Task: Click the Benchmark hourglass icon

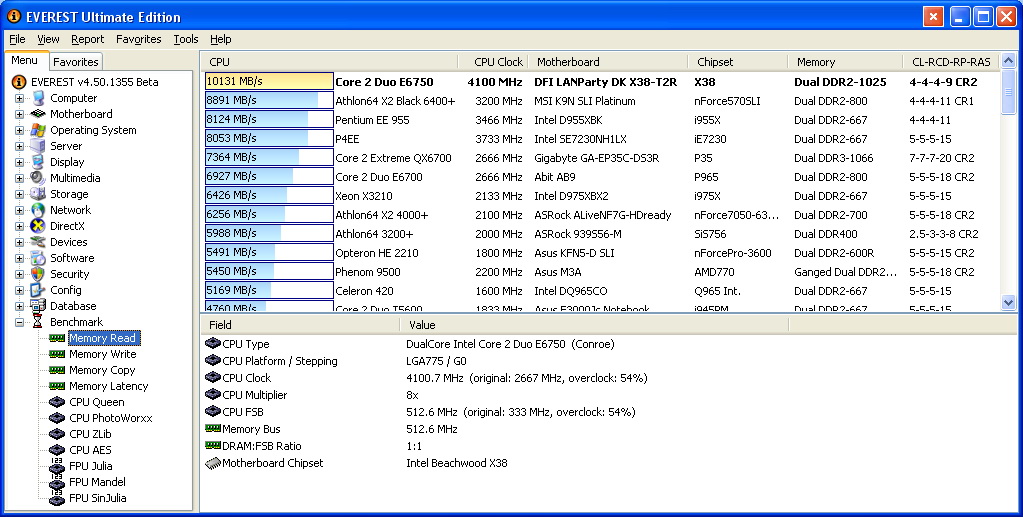Action: [38, 322]
